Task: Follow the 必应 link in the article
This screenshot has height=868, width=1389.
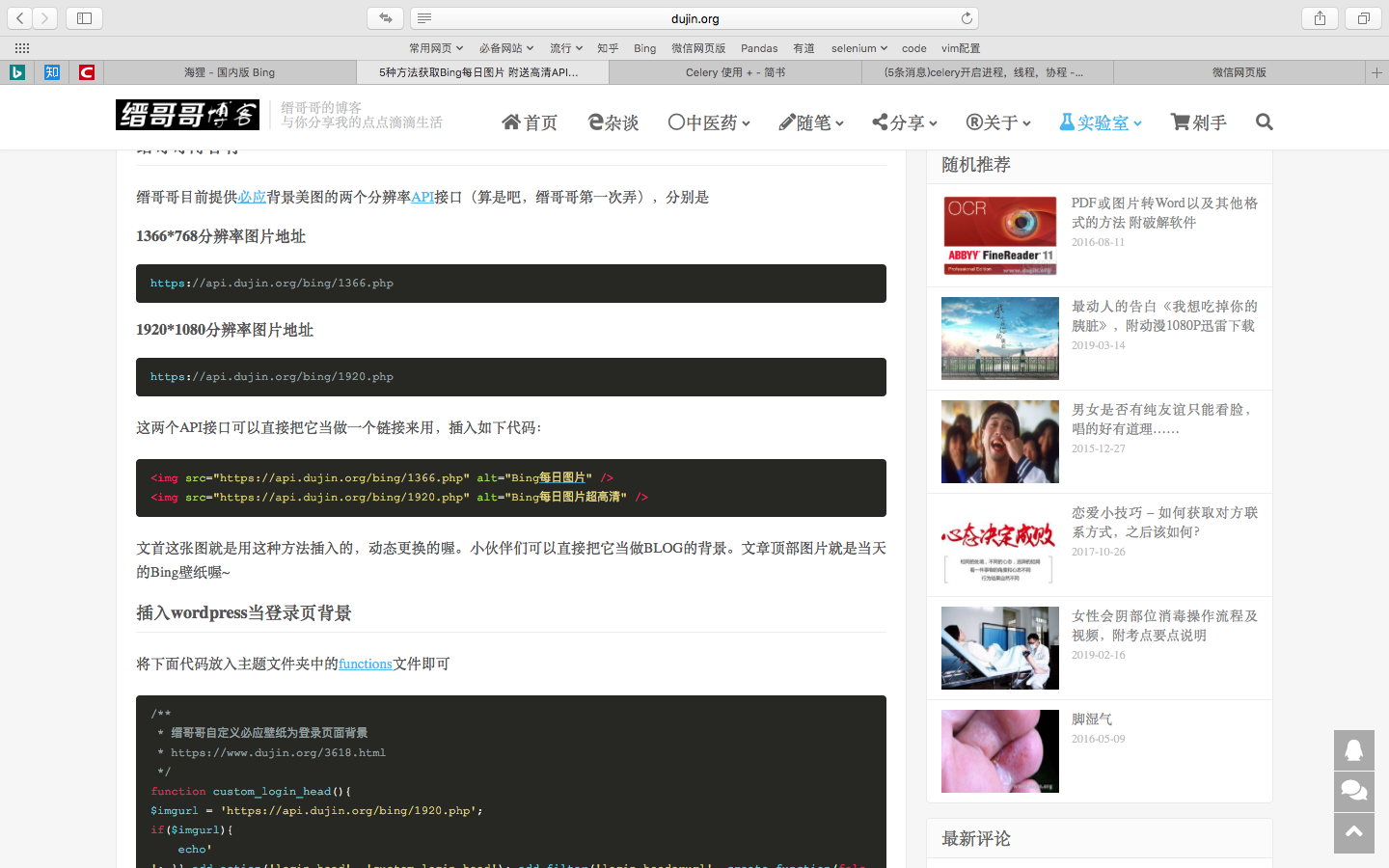Action: (252, 197)
